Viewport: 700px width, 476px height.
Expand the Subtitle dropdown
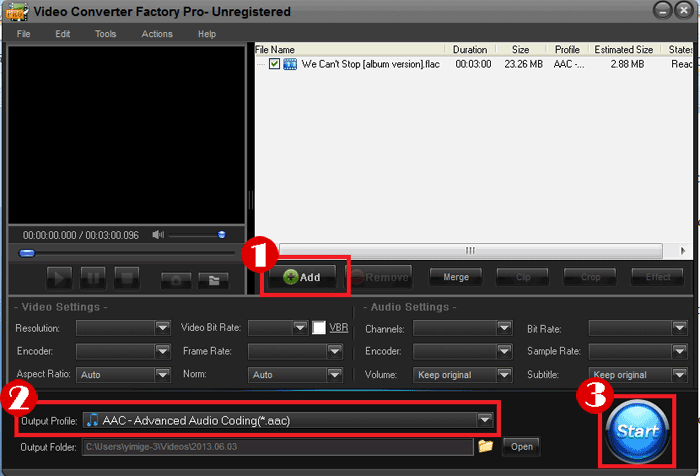(679, 375)
